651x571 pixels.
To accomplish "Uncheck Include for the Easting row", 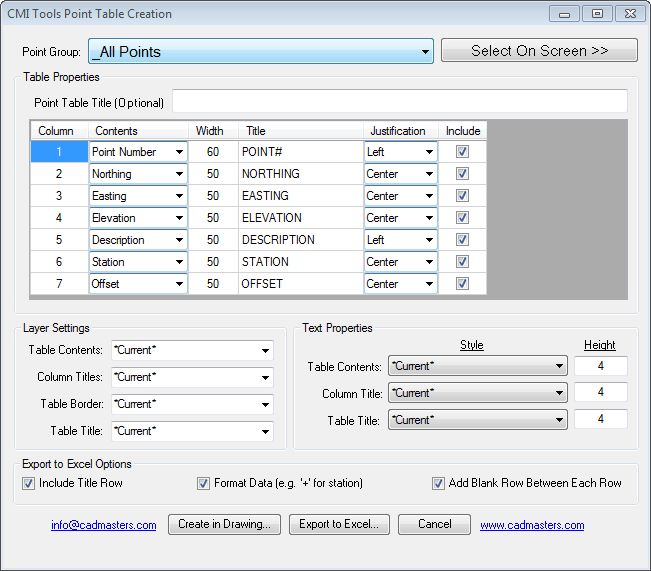I will point(462,196).
